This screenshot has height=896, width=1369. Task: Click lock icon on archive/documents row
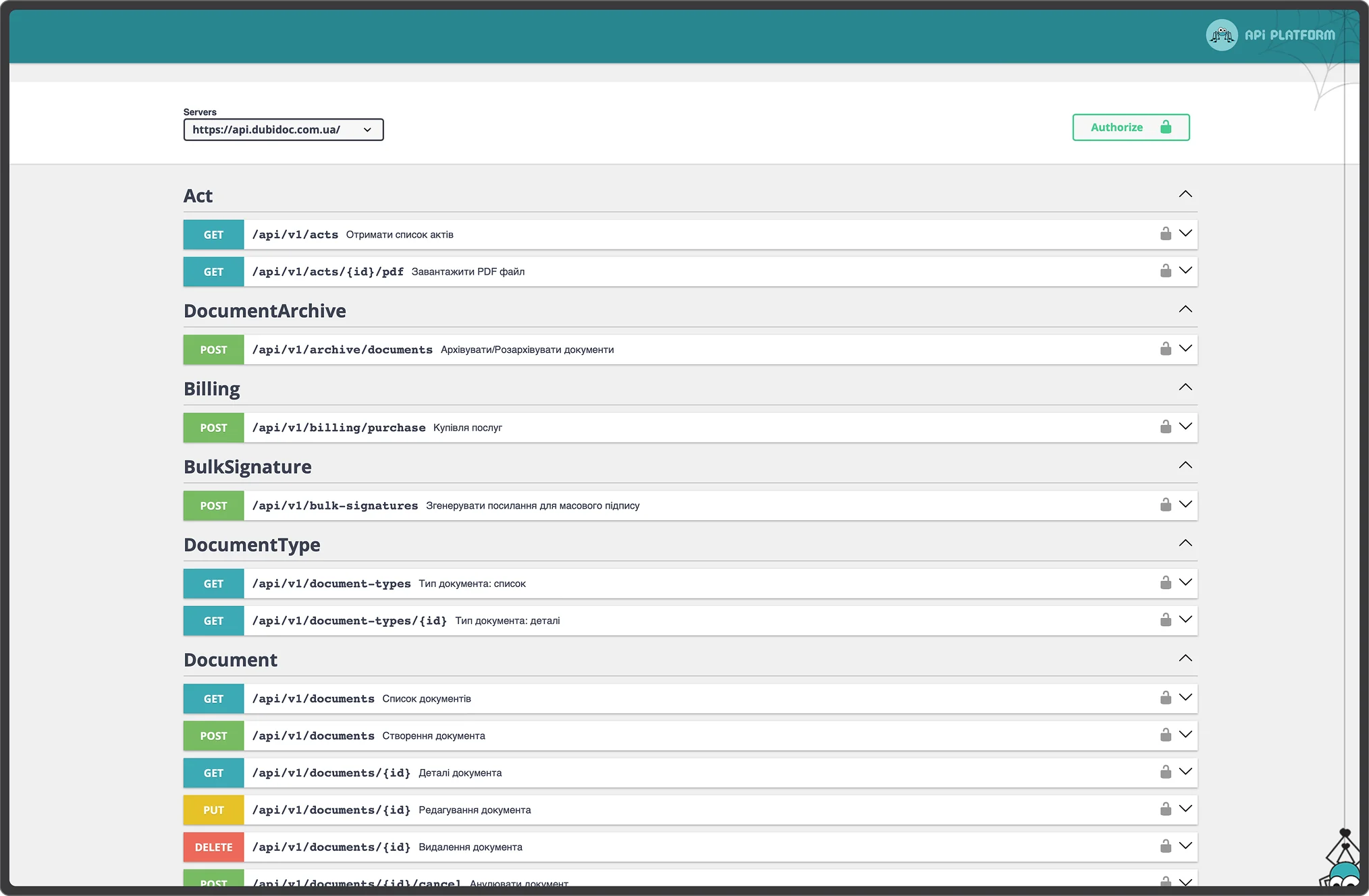(1165, 349)
